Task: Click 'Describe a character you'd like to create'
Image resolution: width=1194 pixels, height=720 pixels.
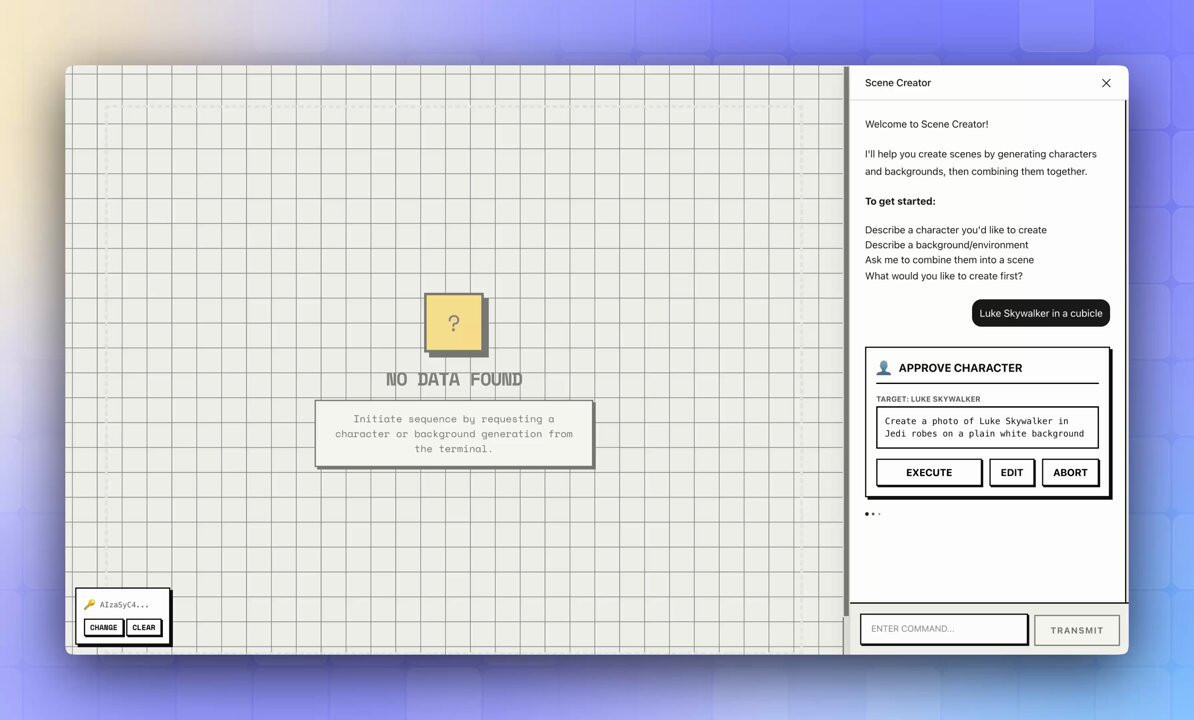Action: (x=956, y=230)
